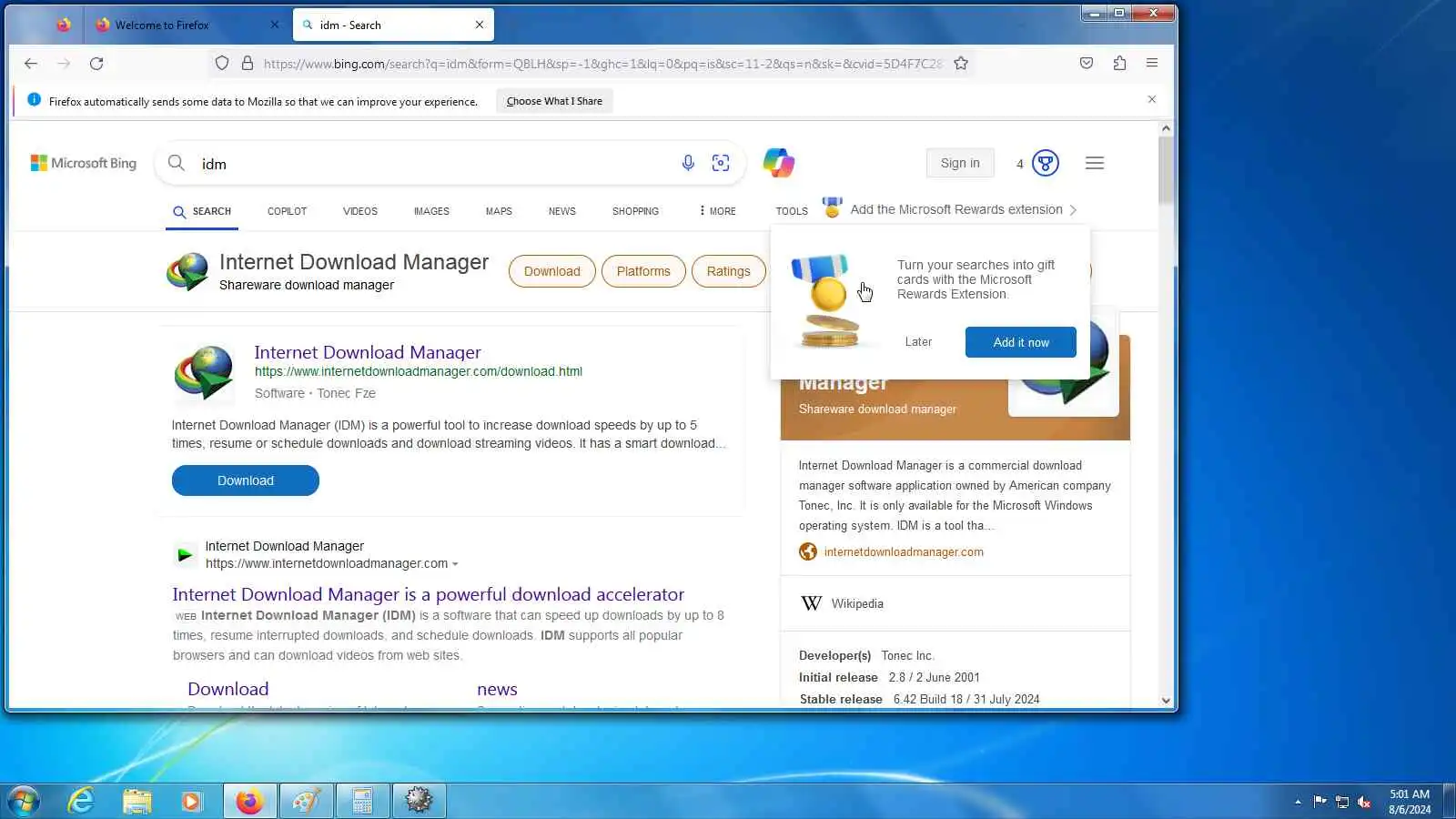The image size is (1456, 819).
Task: Switch to the NEWS search tab
Action: (562, 211)
